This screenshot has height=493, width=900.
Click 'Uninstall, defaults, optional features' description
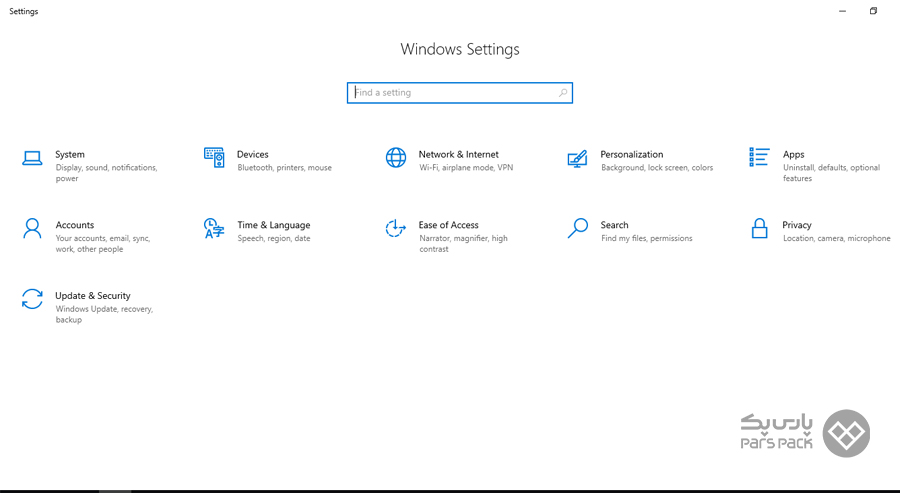[x=831, y=173]
